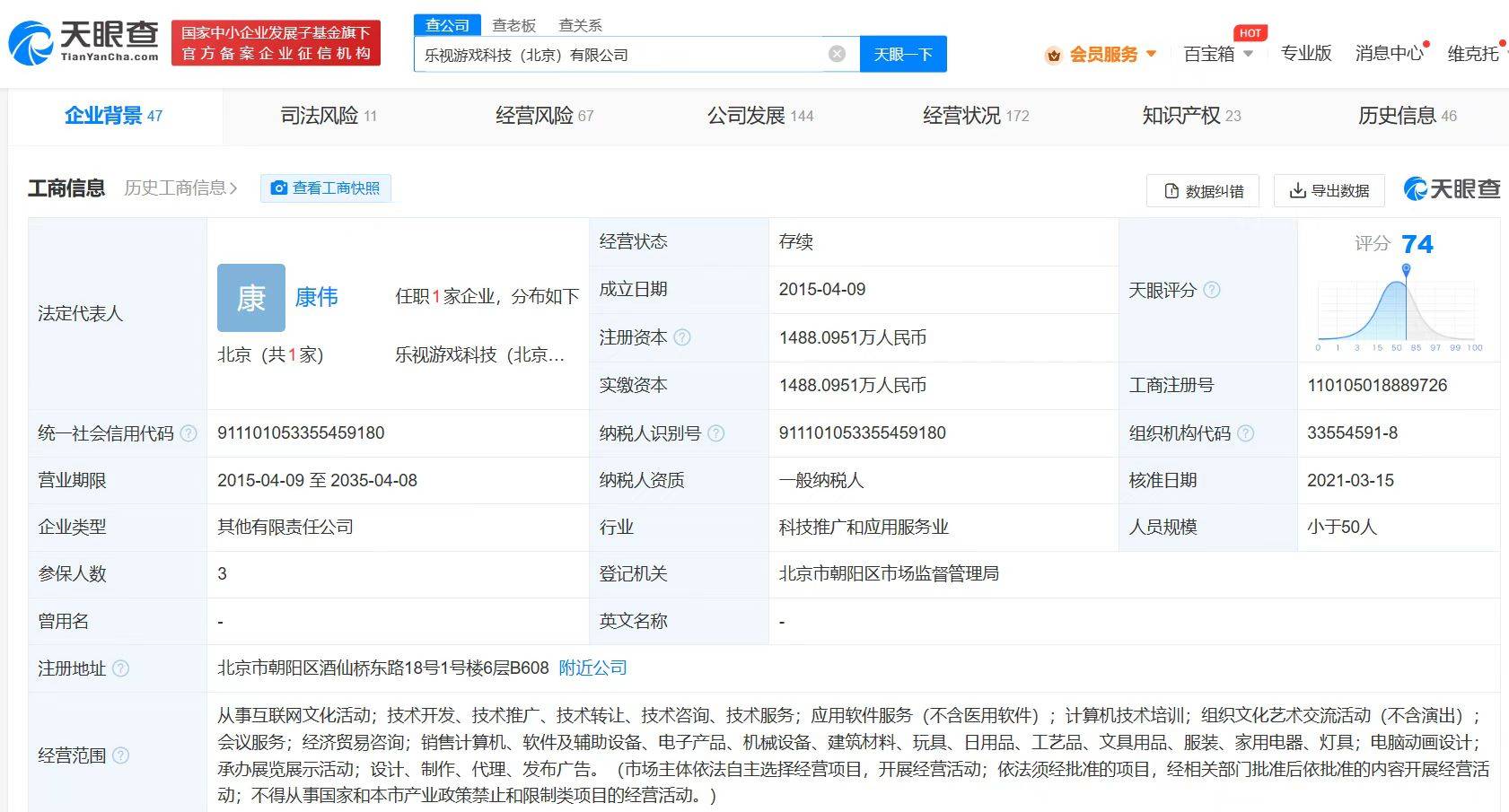Click the establishment date 2015-04-09
This screenshot has height=812, width=1509.
[x=822, y=289]
